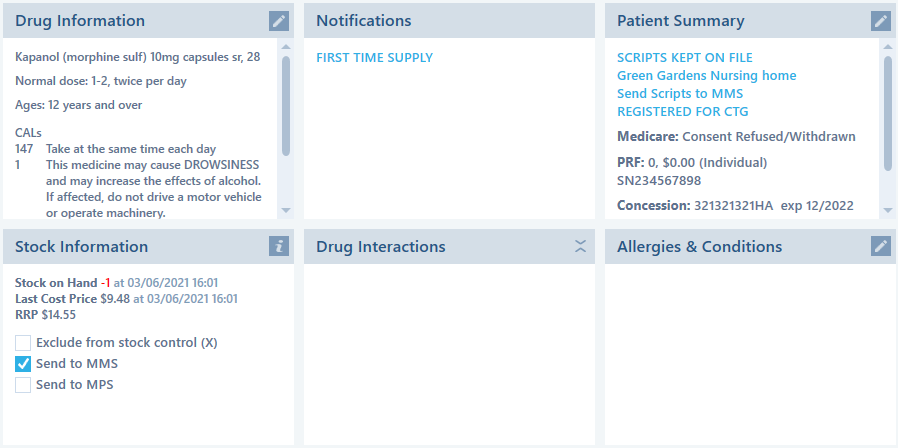Open SCRIPTS KEPT ON FILE link
This screenshot has width=898, height=448.
pos(684,58)
